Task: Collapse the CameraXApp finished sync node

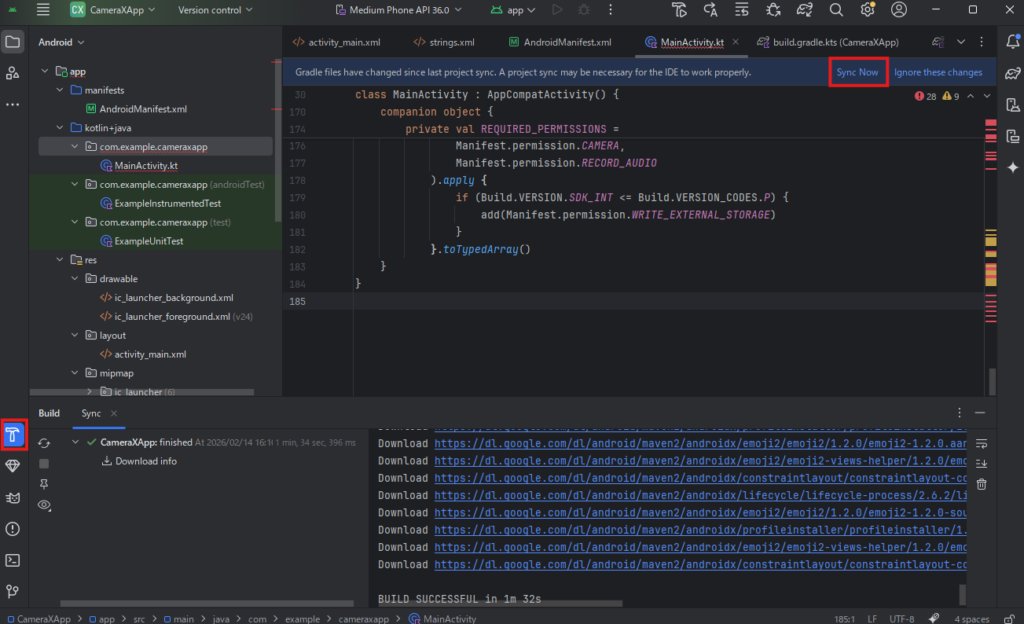Action: (77, 442)
